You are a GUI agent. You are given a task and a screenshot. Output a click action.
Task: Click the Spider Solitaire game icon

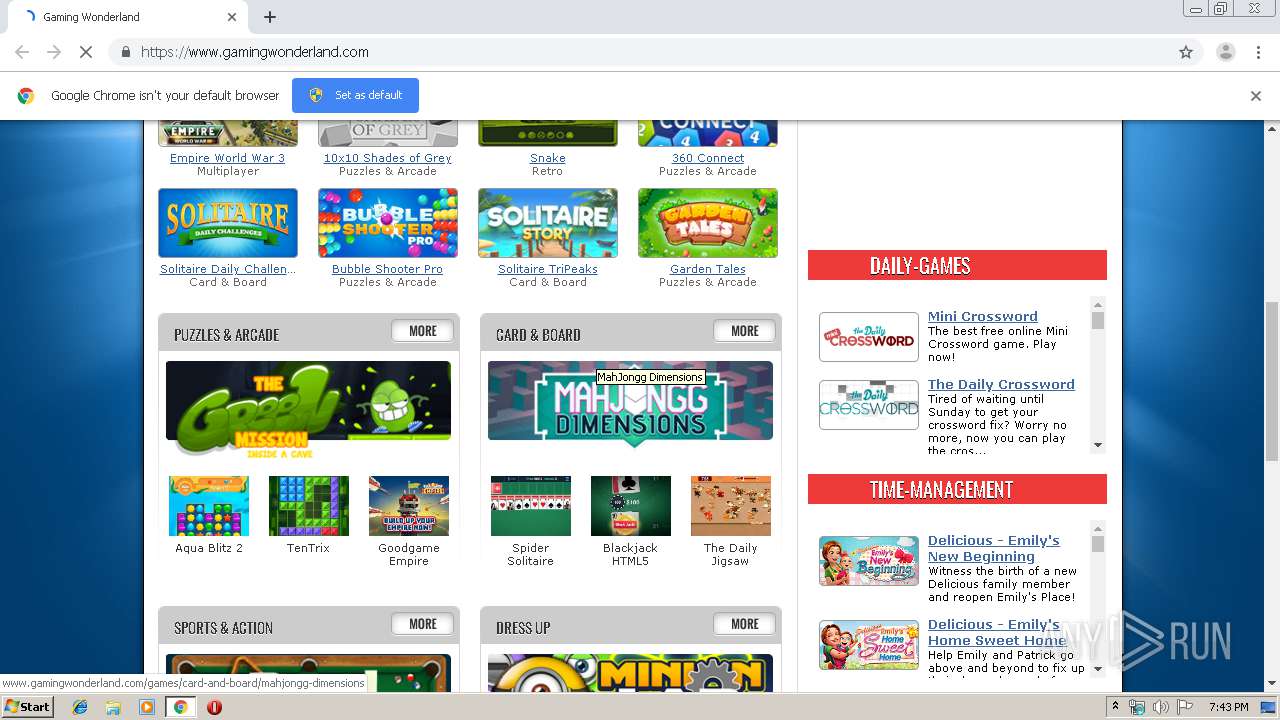point(531,506)
